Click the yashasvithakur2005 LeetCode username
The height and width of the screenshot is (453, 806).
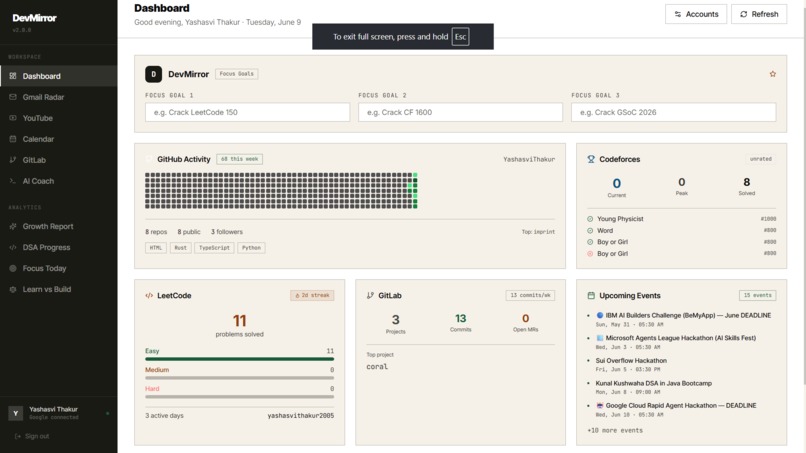tap(301, 415)
